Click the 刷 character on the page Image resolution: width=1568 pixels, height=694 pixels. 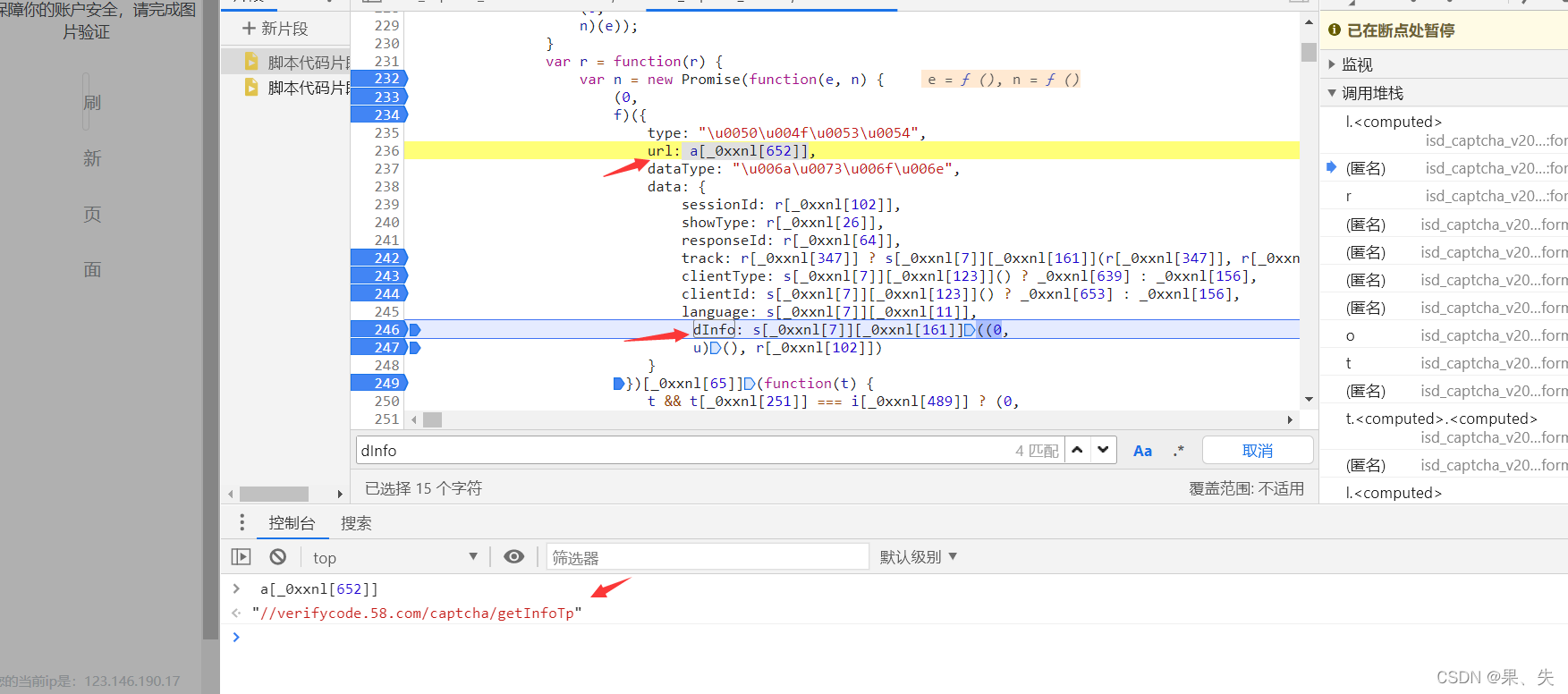[x=92, y=103]
